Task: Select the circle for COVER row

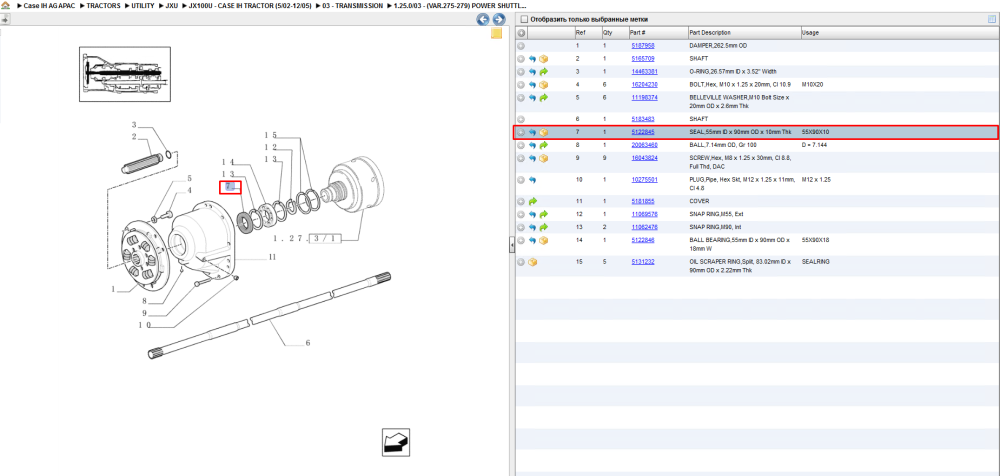Action: [x=521, y=201]
